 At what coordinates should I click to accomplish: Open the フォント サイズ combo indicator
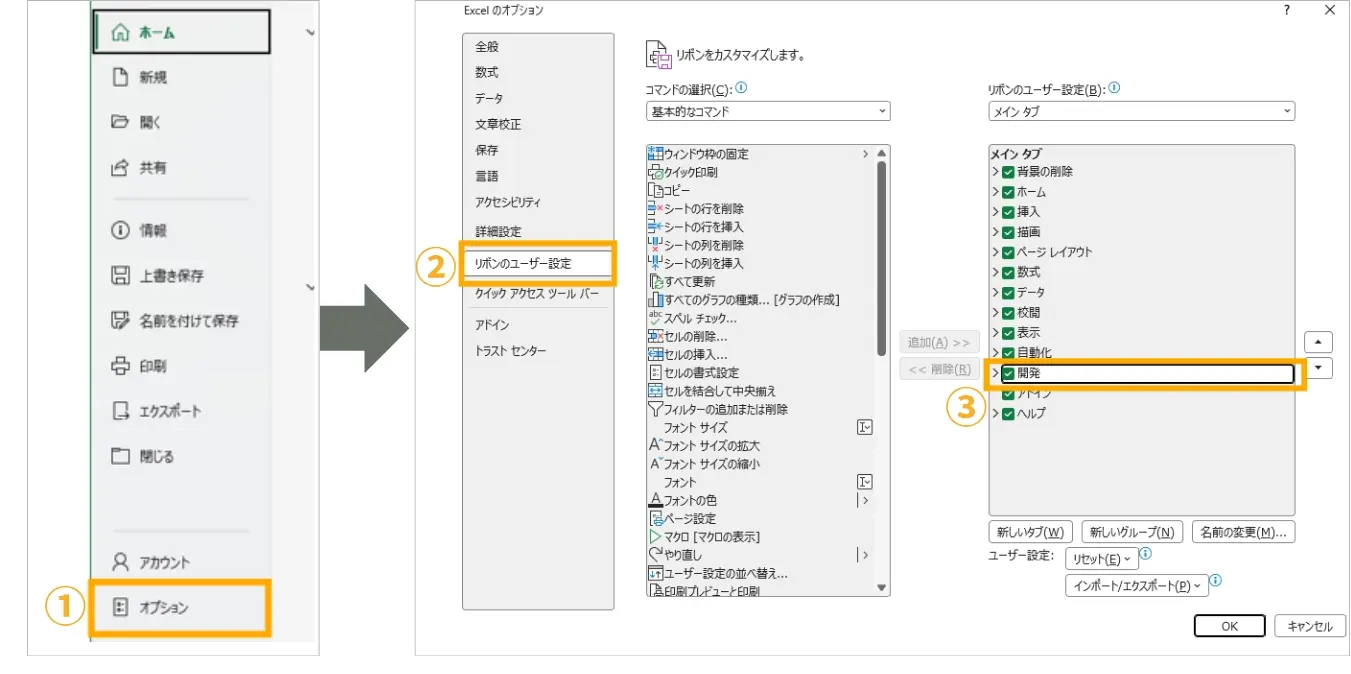[865, 427]
